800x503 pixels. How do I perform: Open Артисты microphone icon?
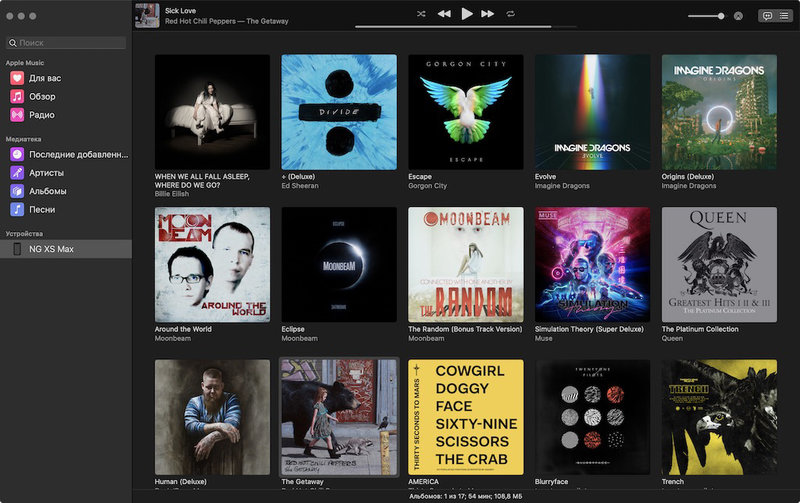pos(17,172)
